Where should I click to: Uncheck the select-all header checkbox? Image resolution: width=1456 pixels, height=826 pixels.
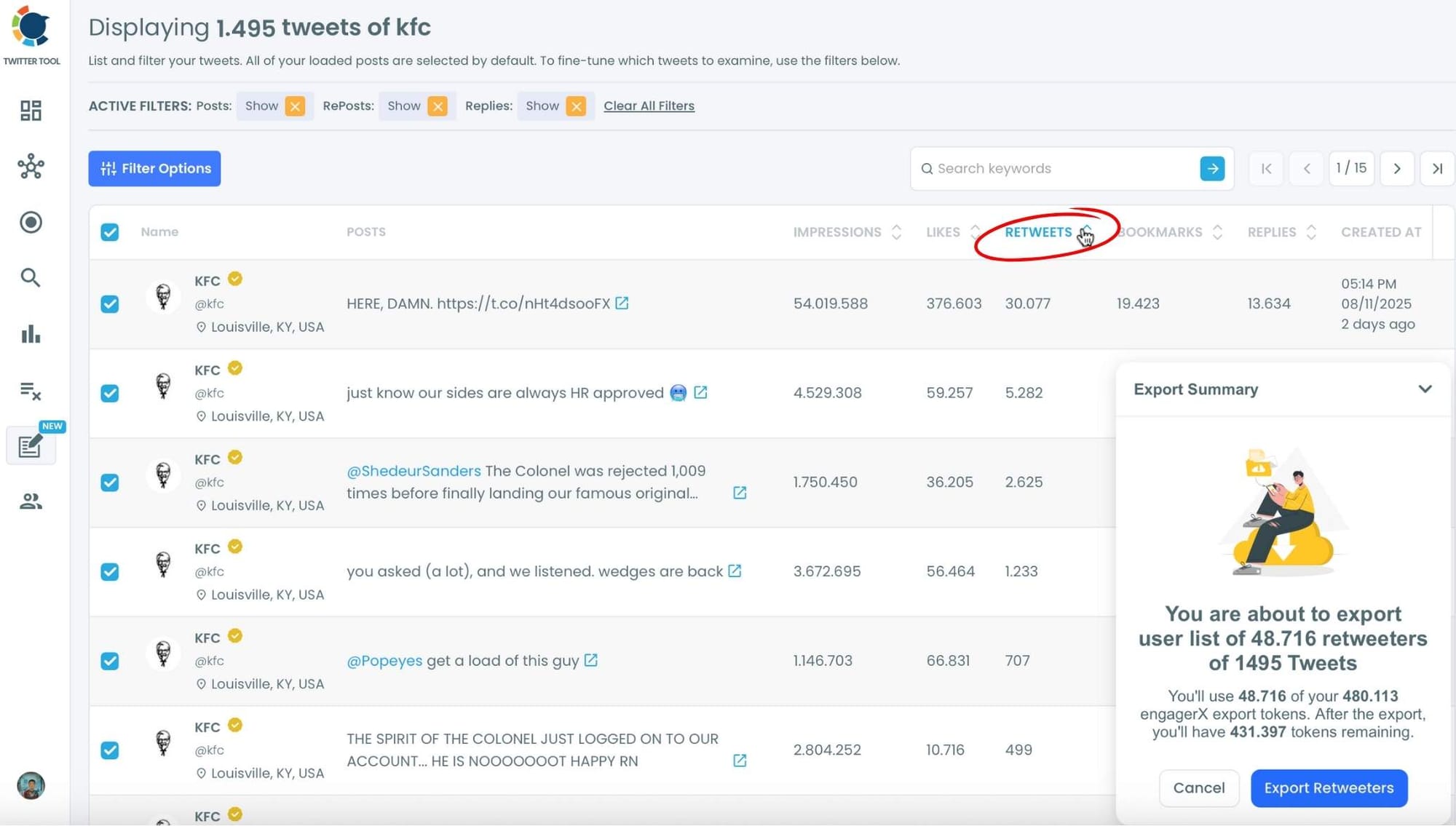pyautogui.click(x=110, y=232)
